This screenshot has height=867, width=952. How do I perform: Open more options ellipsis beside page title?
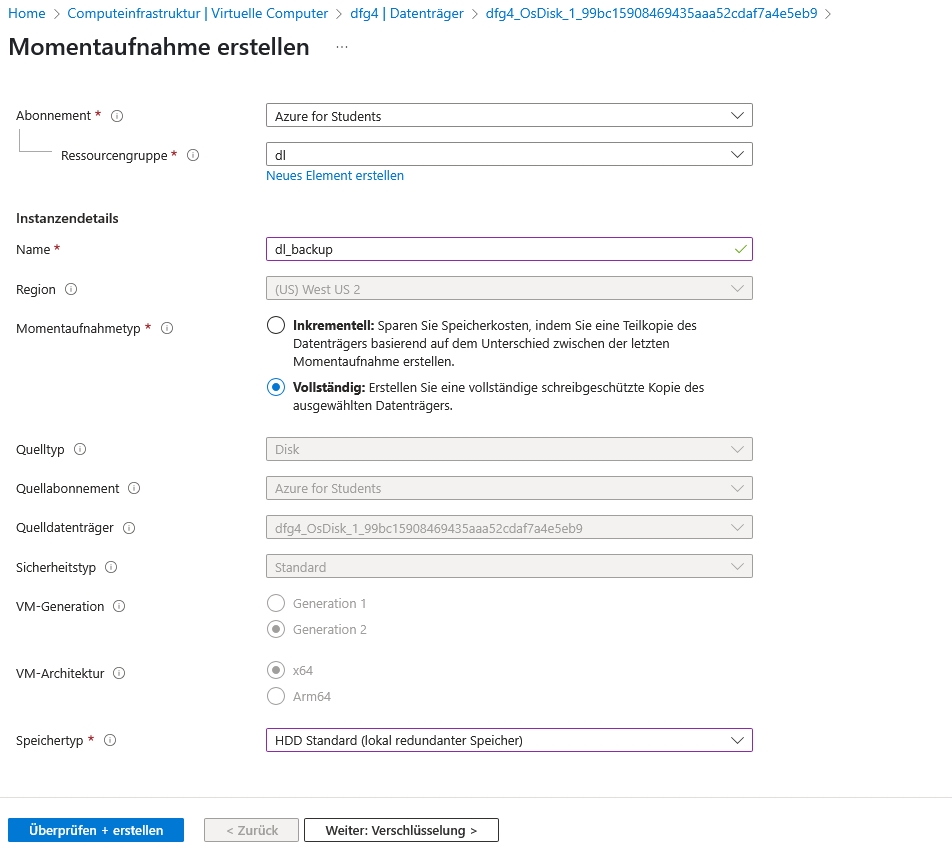point(342,47)
